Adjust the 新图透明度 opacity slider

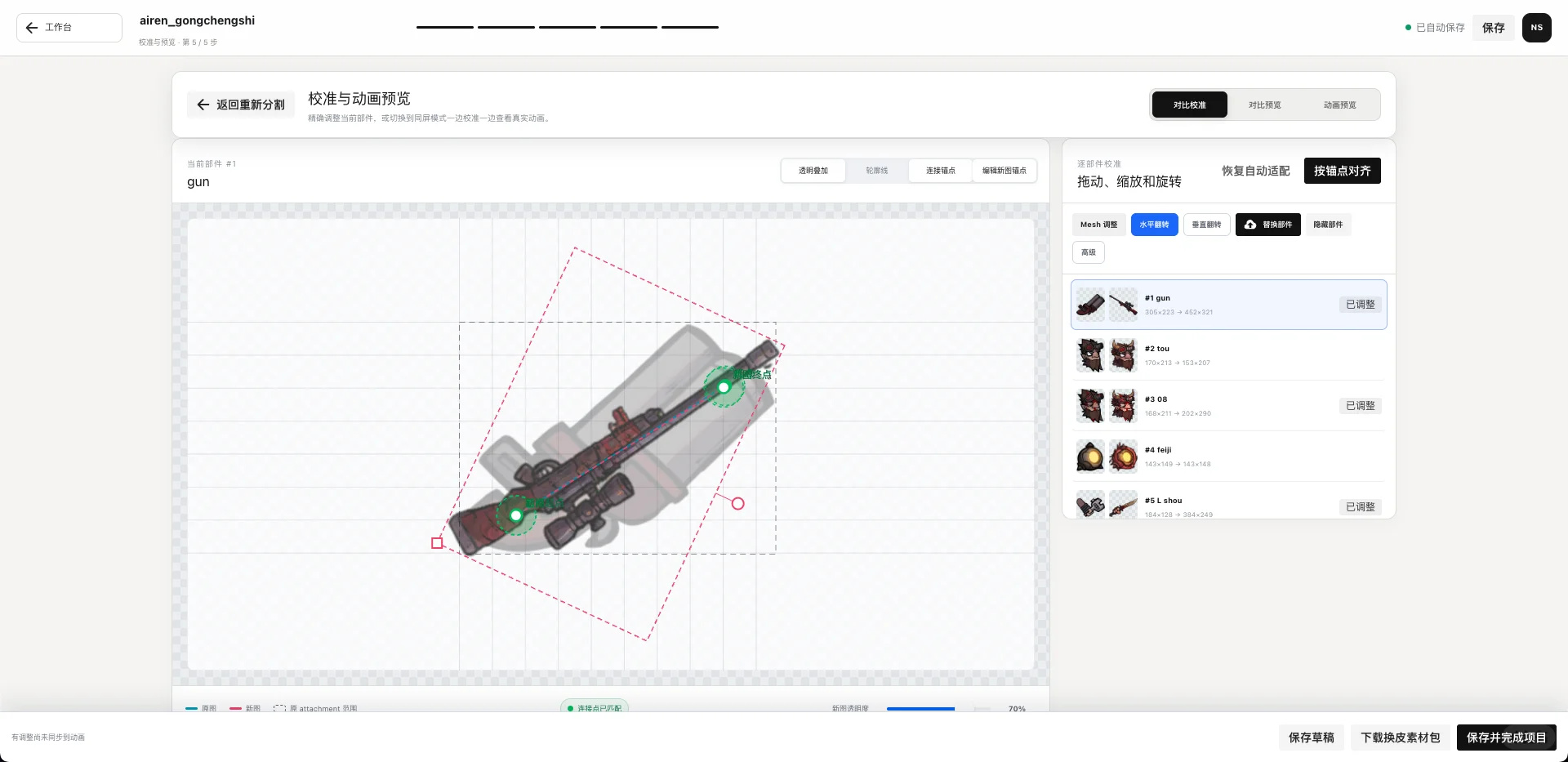pyautogui.click(x=938, y=709)
